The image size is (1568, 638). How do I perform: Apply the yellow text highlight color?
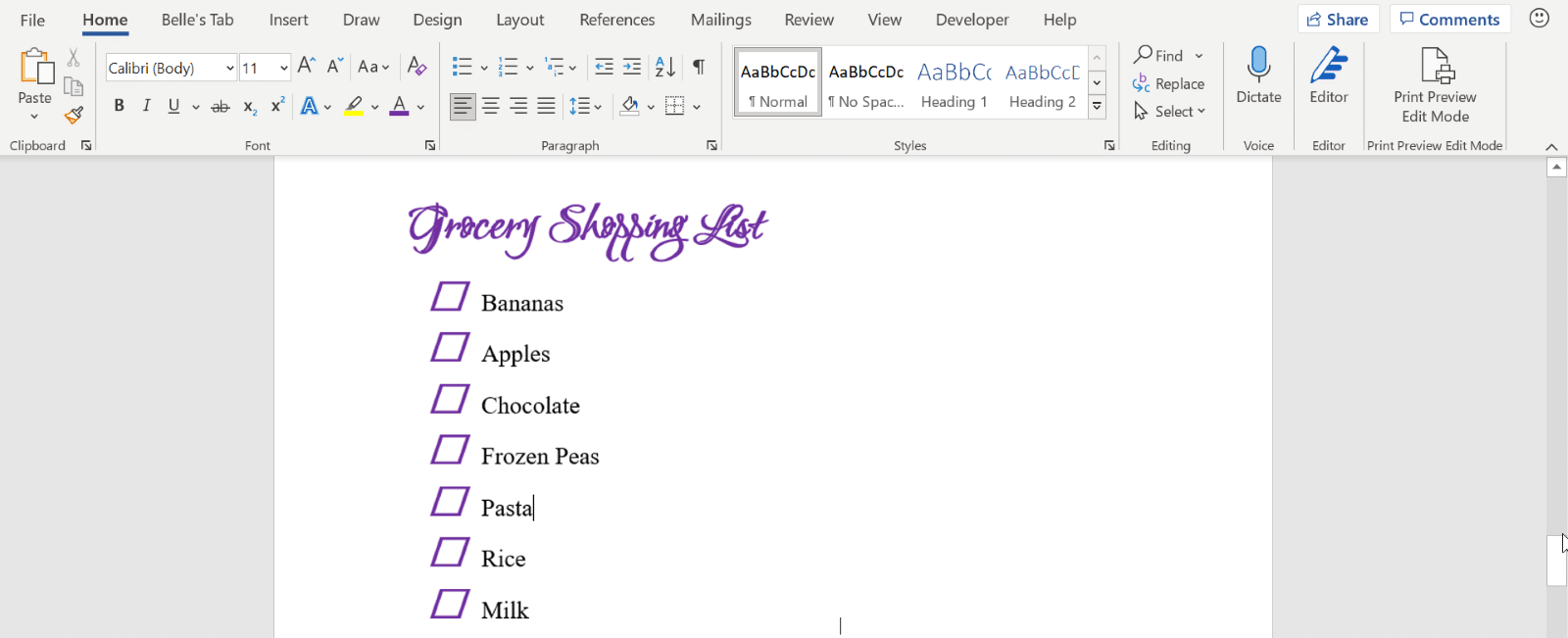[x=354, y=106]
